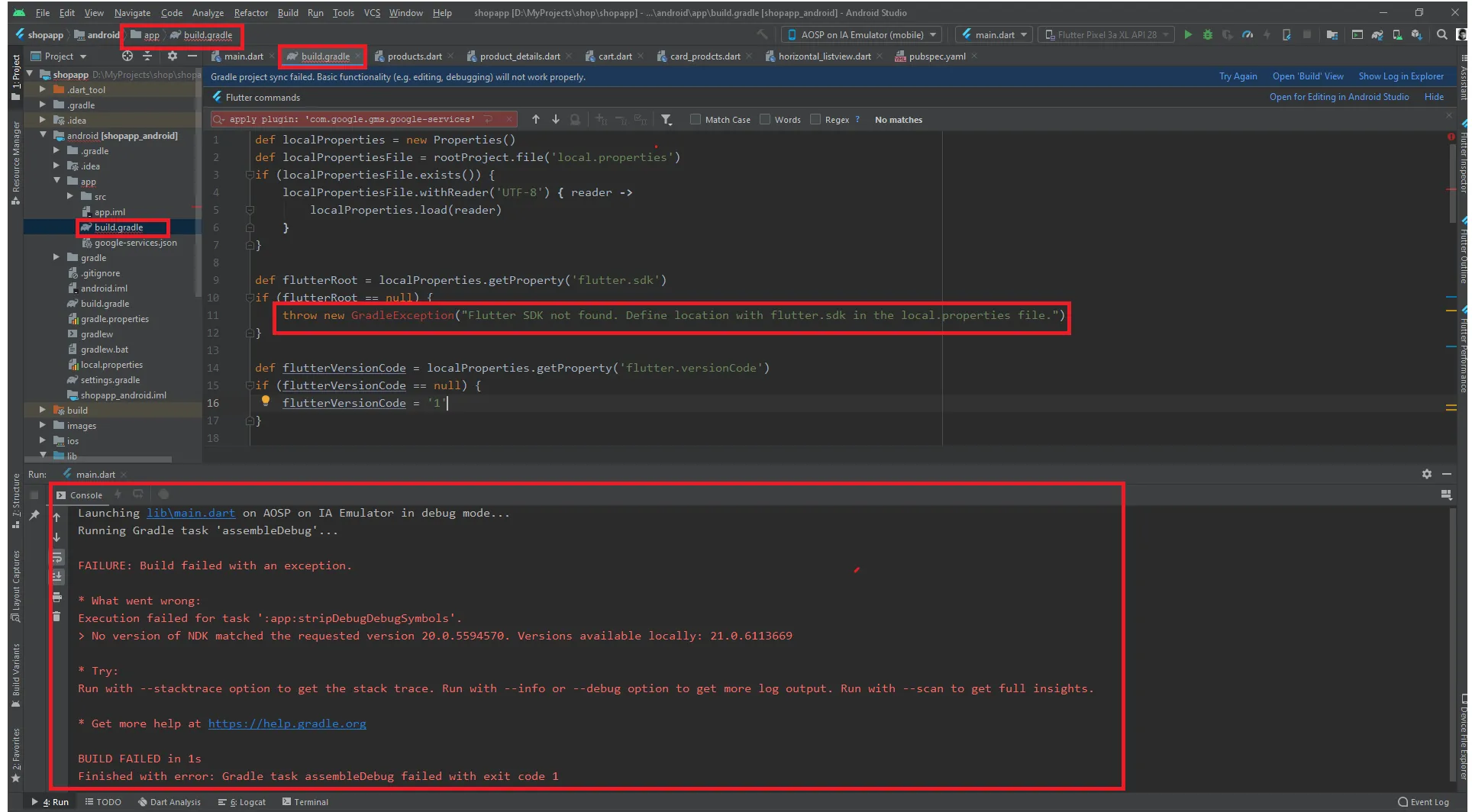
Task: Collapse all in the Project panel
Action: tap(147, 56)
